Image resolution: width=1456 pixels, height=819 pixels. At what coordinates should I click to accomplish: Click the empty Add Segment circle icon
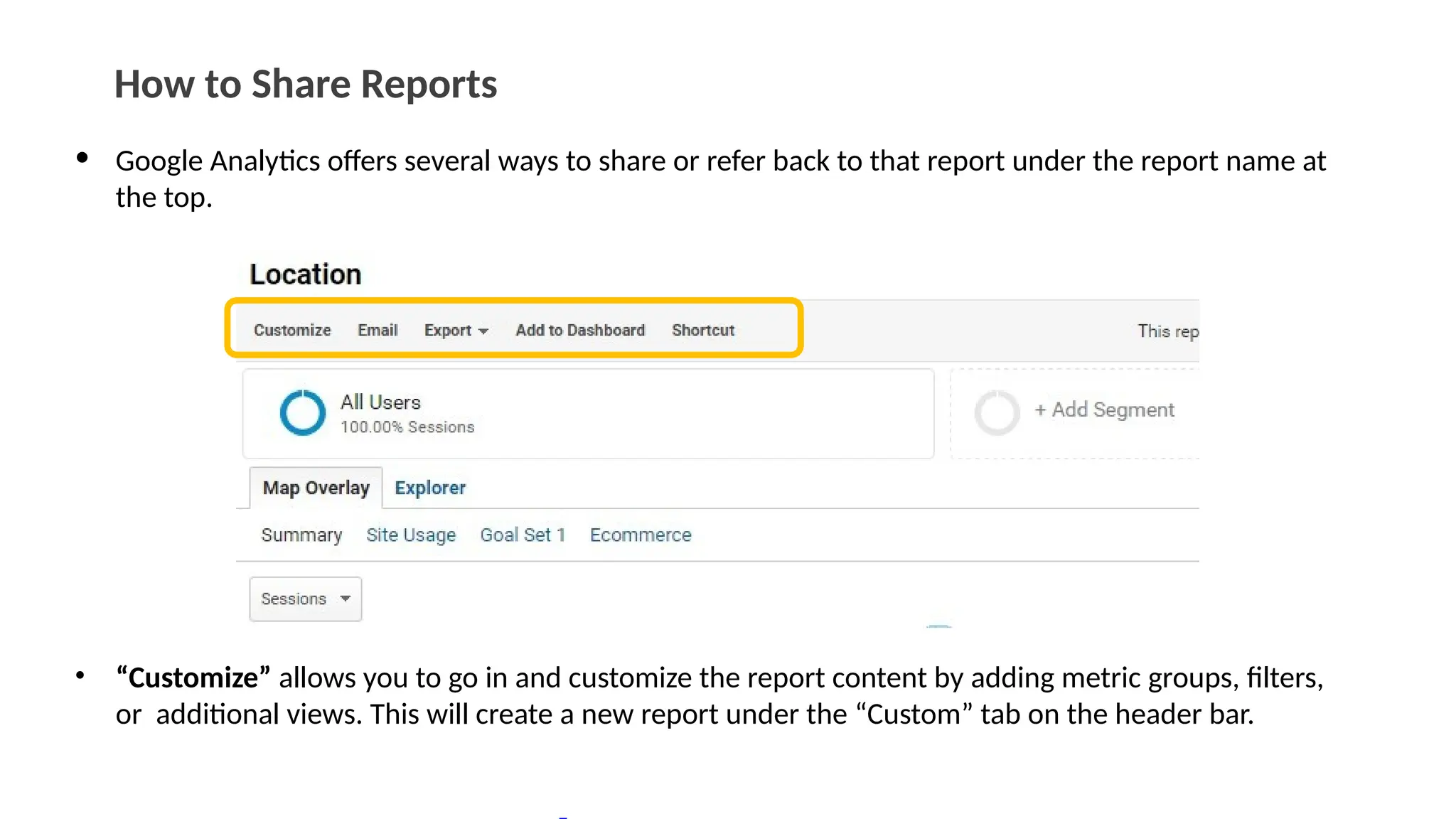coord(997,412)
